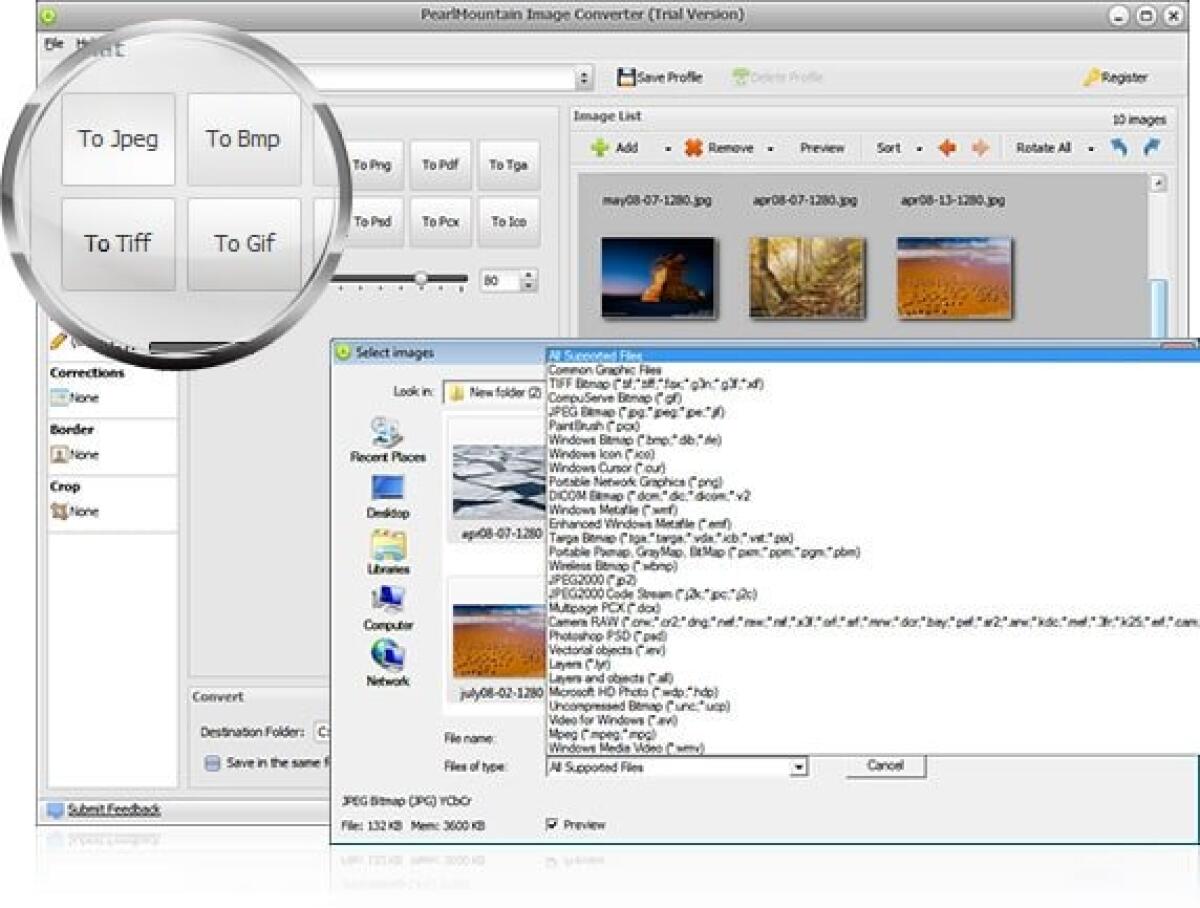Remove selected image with the red Remove icon
The height and width of the screenshot is (908, 1200).
pyautogui.click(x=694, y=147)
